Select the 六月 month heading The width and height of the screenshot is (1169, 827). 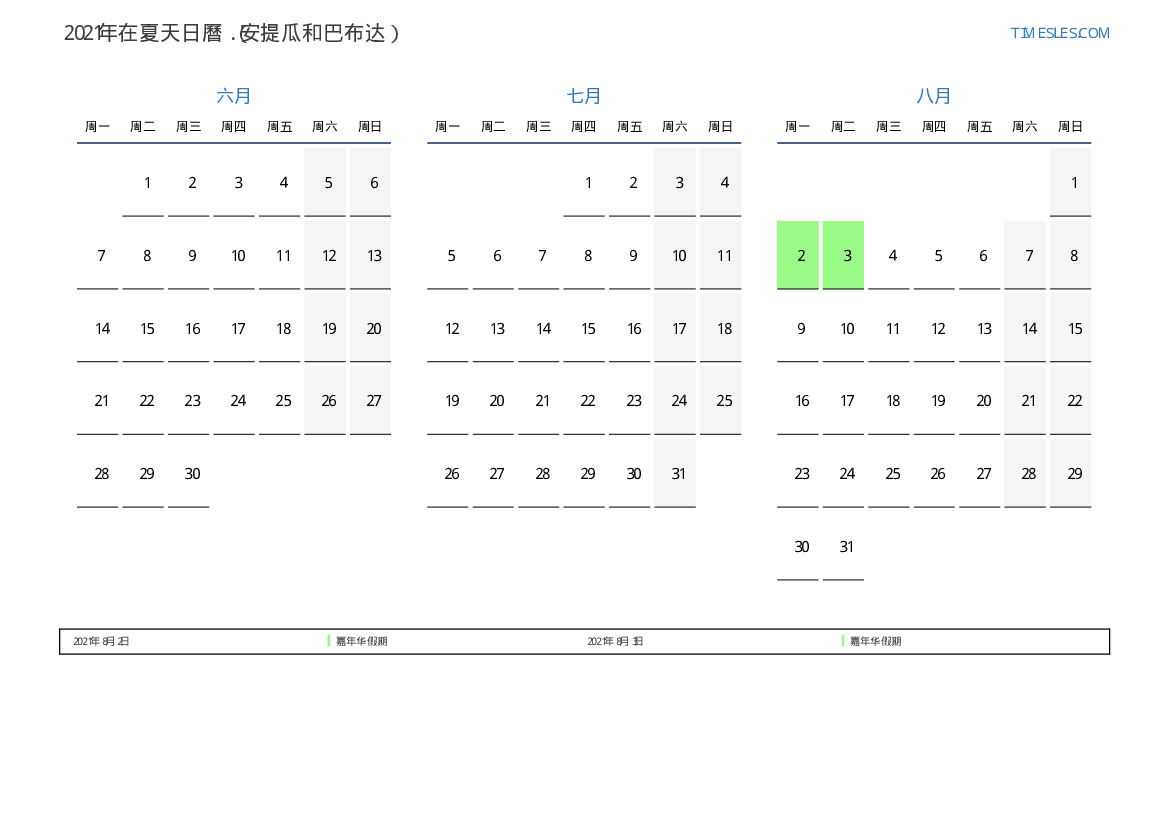tap(234, 96)
